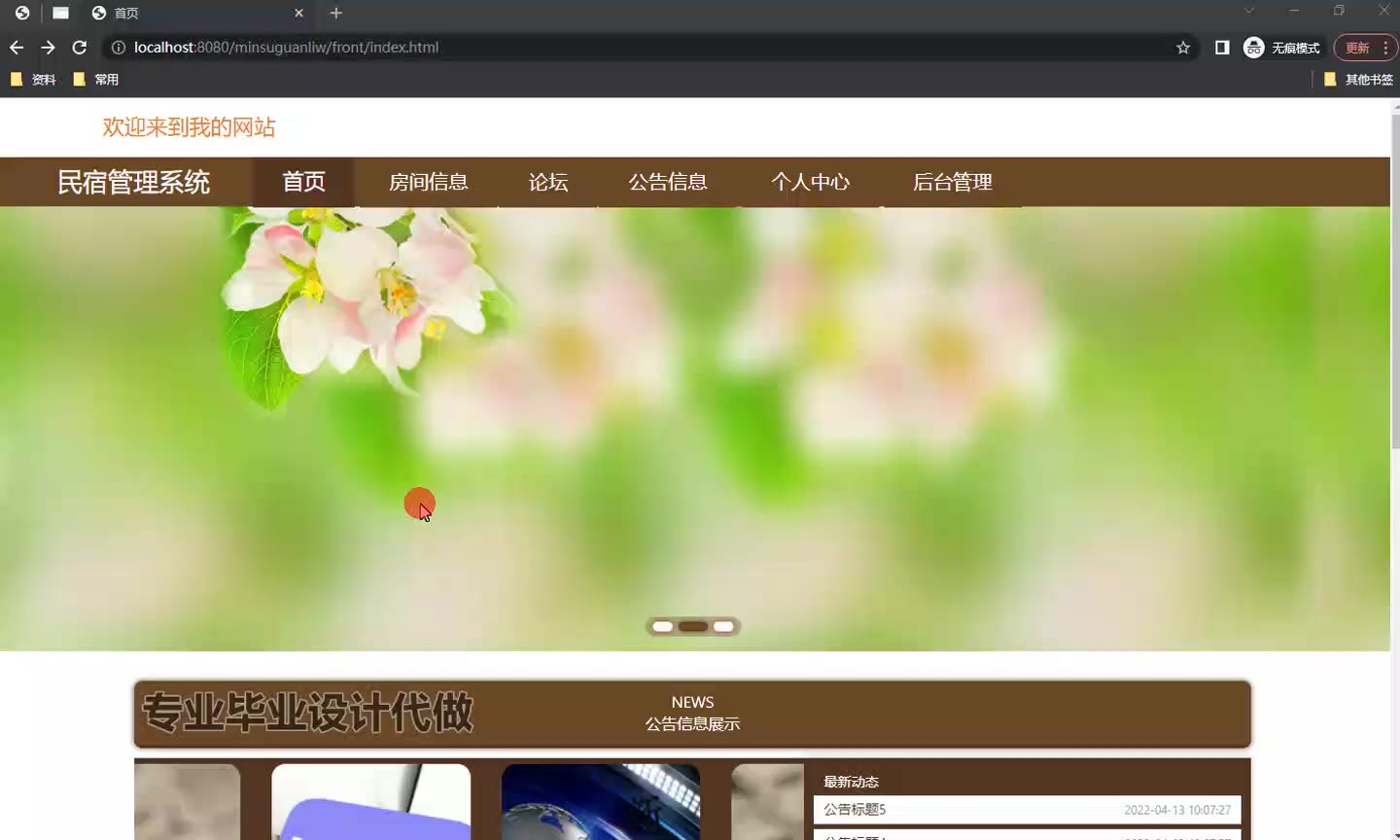Reload the page with the refresh icon
1400x840 pixels.
point(80,48)
